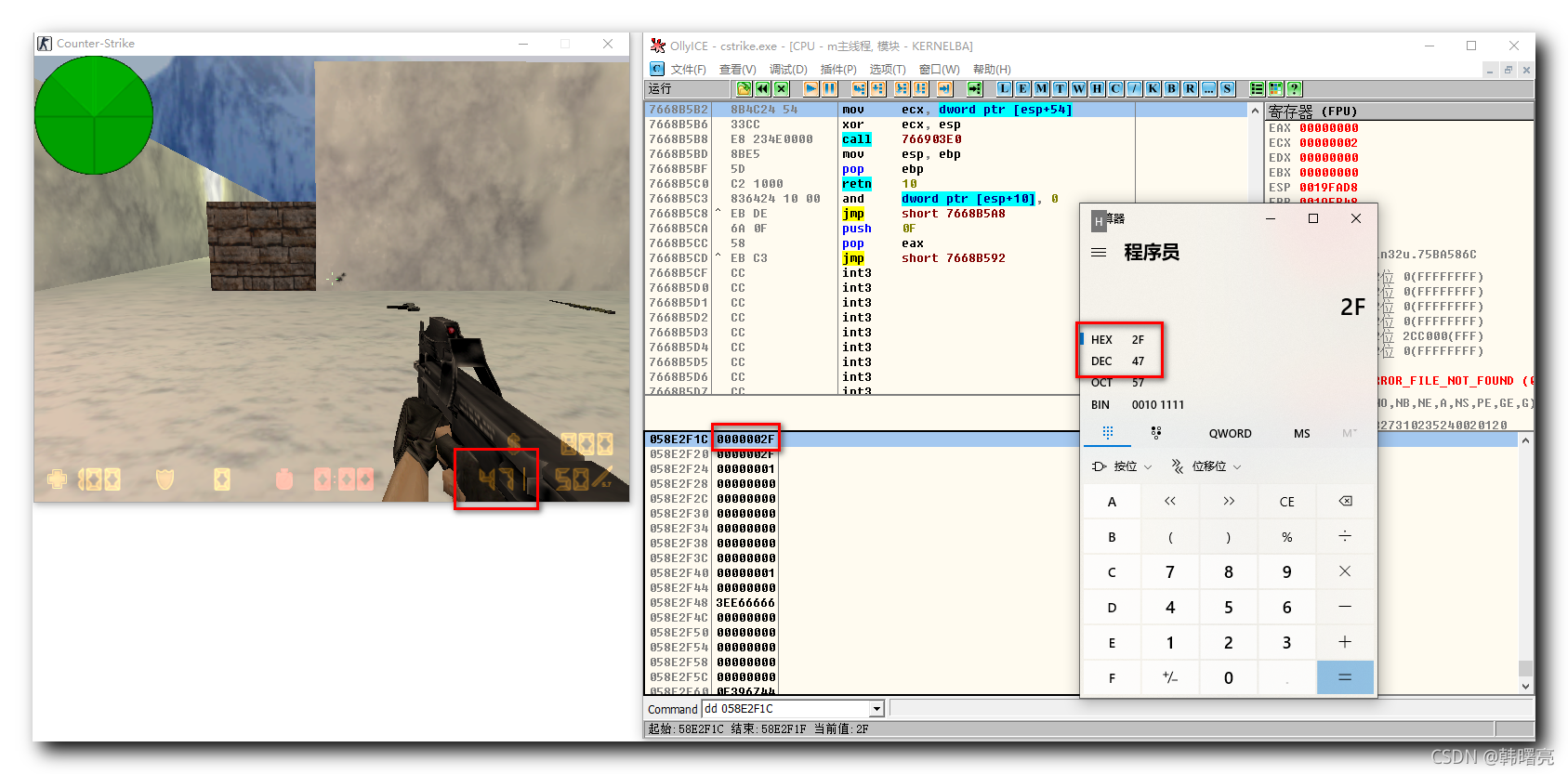This screenshot has width=1568, height=774.
Task: Click the MS memory store button
Action: 1302,434
